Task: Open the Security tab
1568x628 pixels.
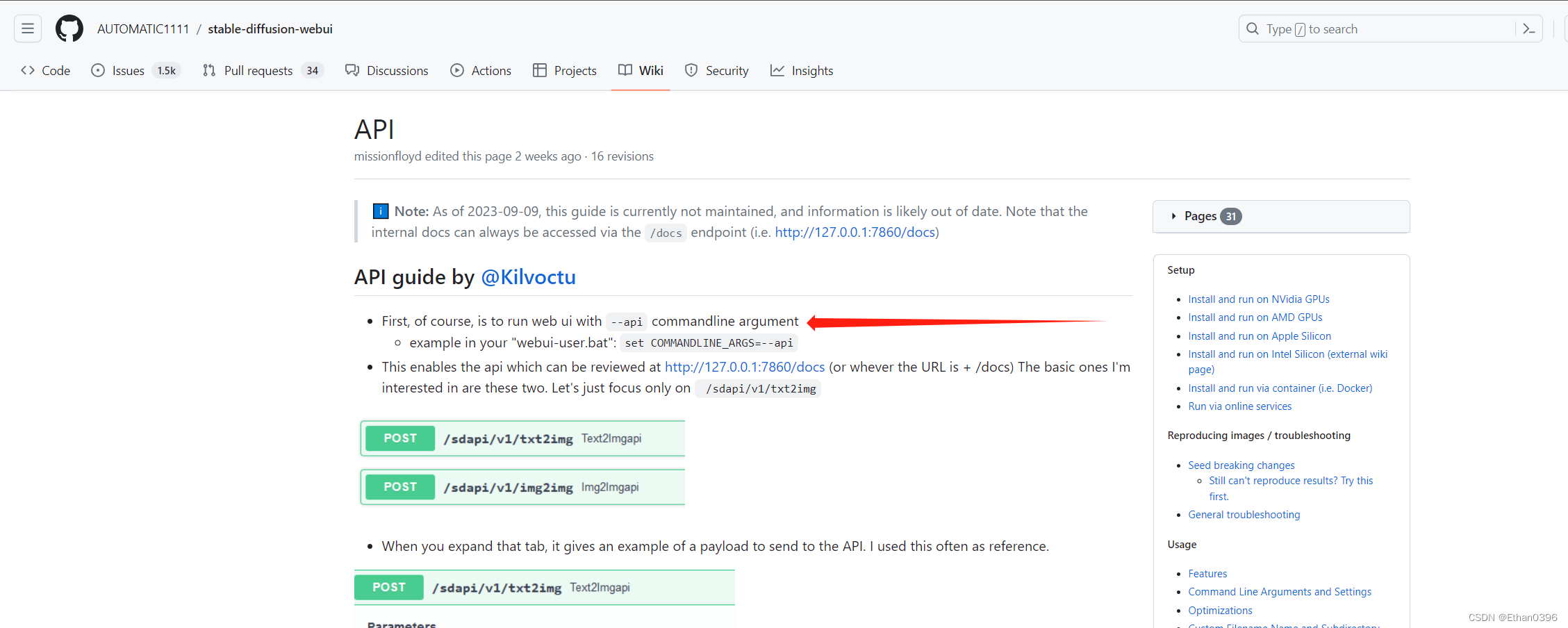Action: [717, 70]
